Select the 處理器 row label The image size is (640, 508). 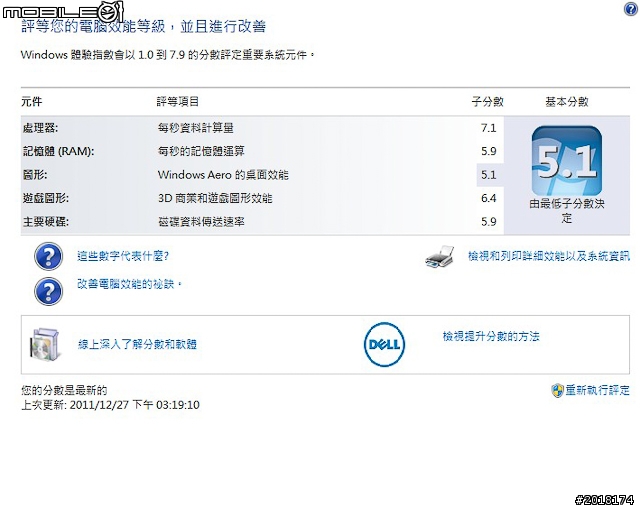[40, 128]
